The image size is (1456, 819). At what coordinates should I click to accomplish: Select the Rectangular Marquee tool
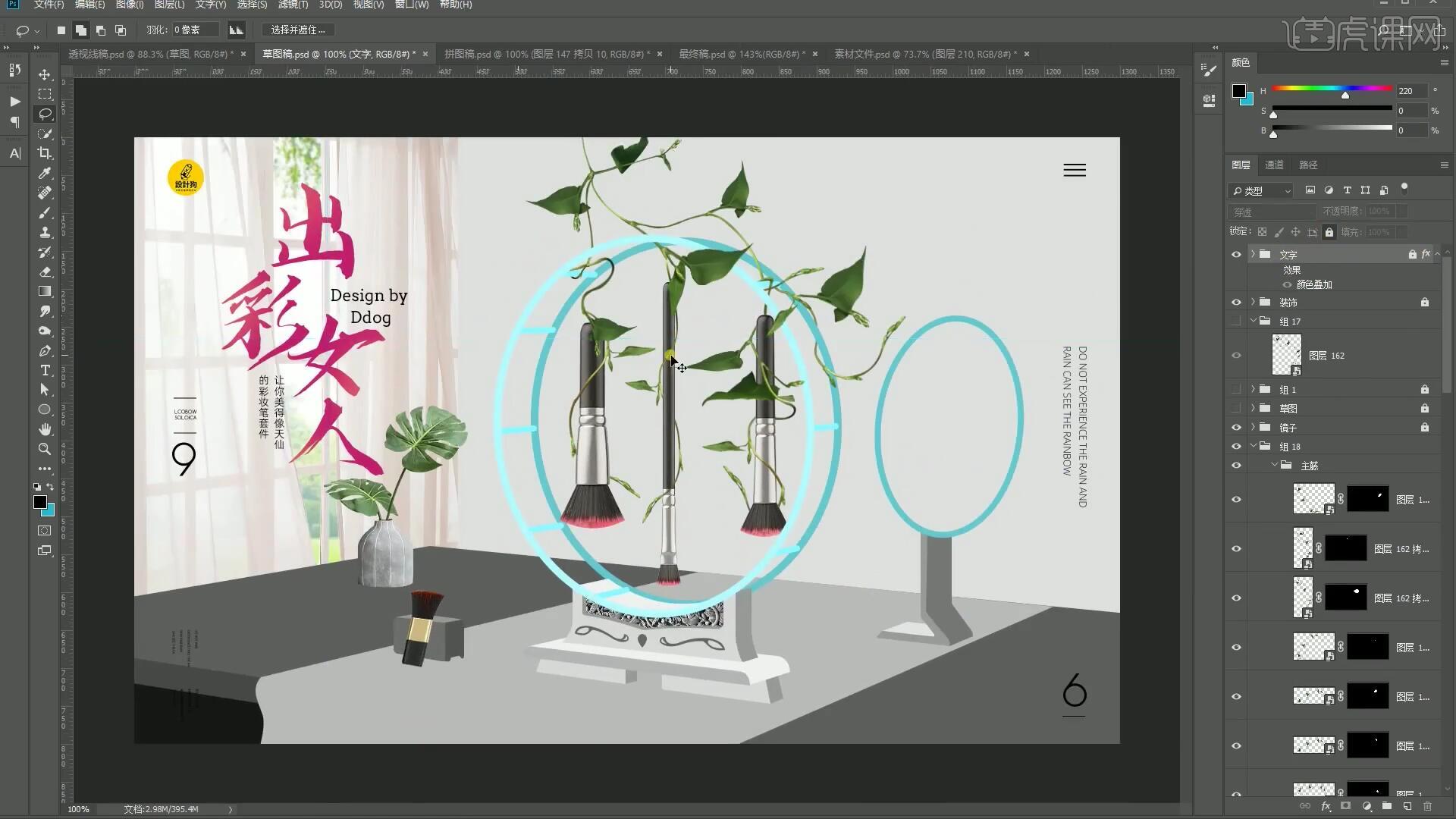click(x=44, y=94)
